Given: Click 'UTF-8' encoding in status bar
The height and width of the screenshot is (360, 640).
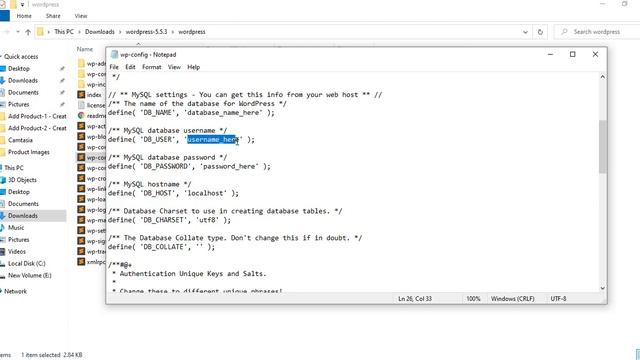Looking at the screenshot, I should [x=558, y=299].
